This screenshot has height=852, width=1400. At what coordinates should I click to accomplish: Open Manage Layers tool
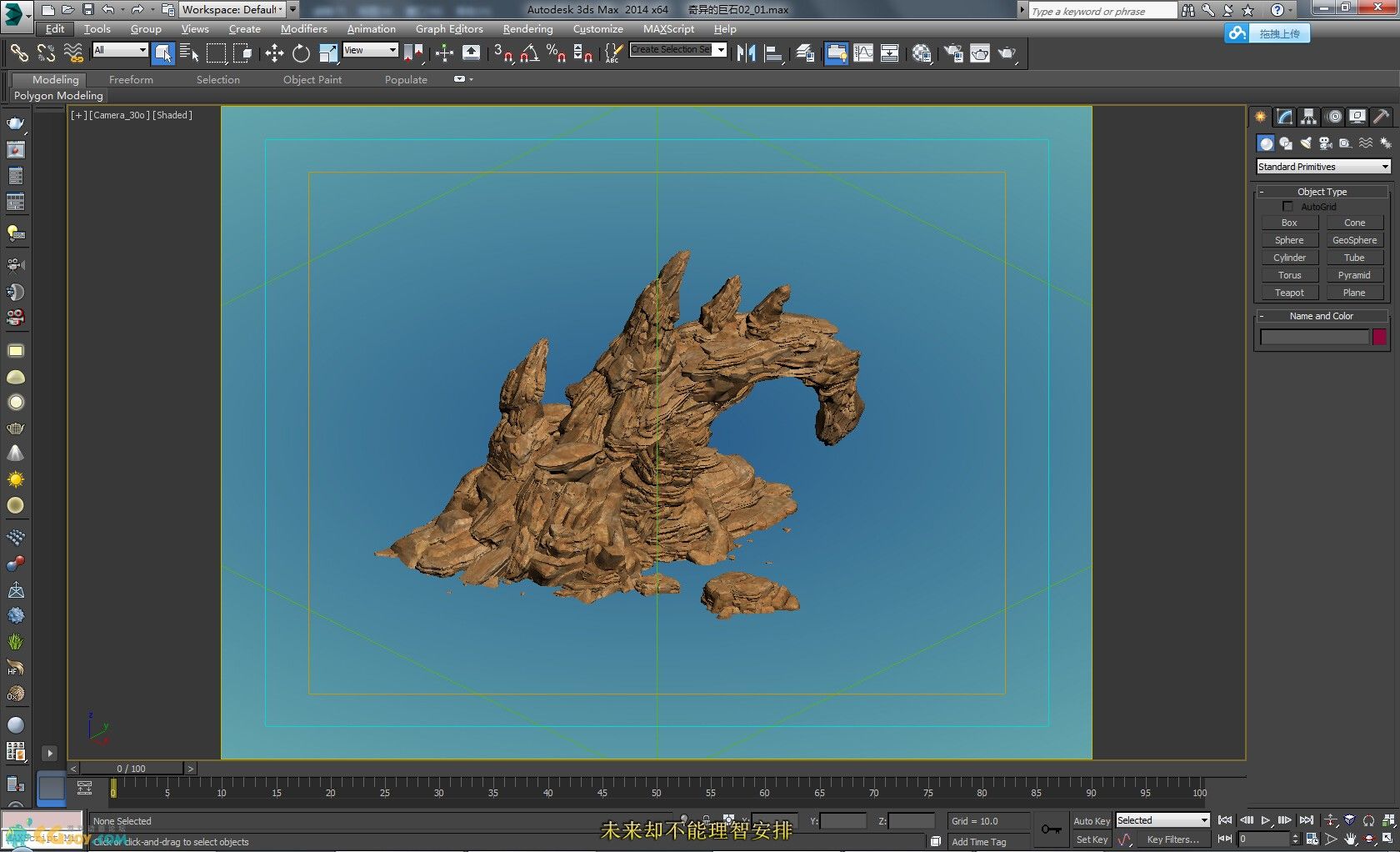pyautogui.click(x=804, y=53)
